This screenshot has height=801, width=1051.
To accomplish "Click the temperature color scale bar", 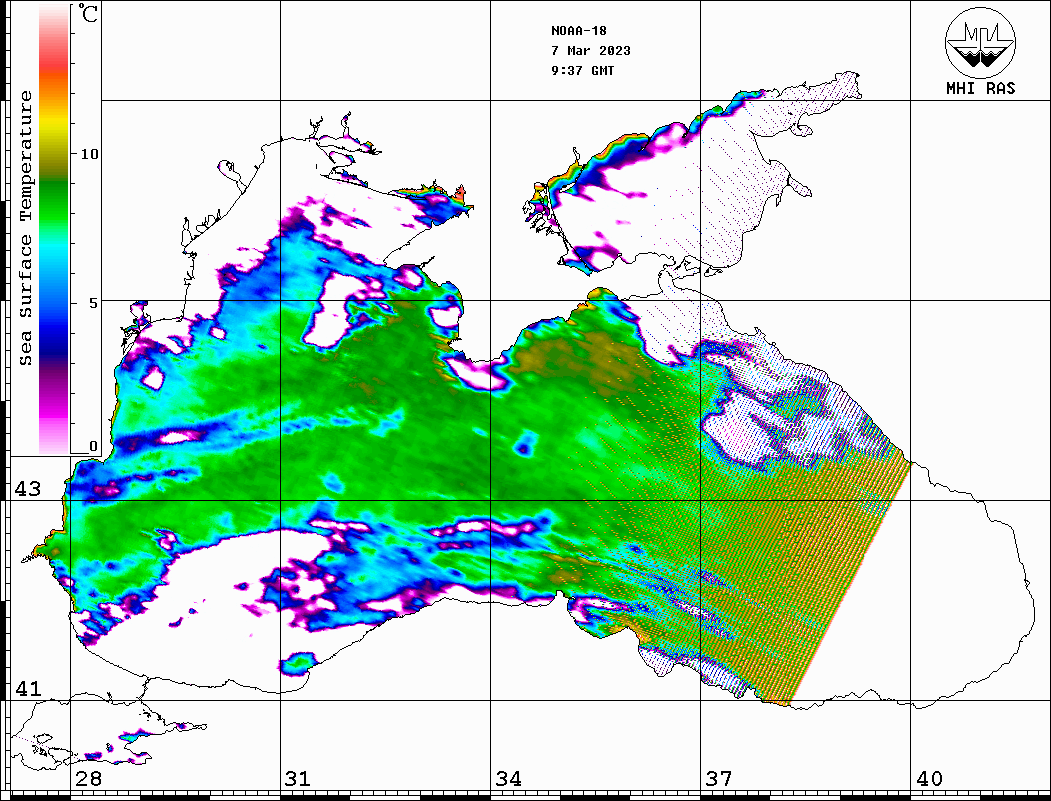I will pos(54,230).
